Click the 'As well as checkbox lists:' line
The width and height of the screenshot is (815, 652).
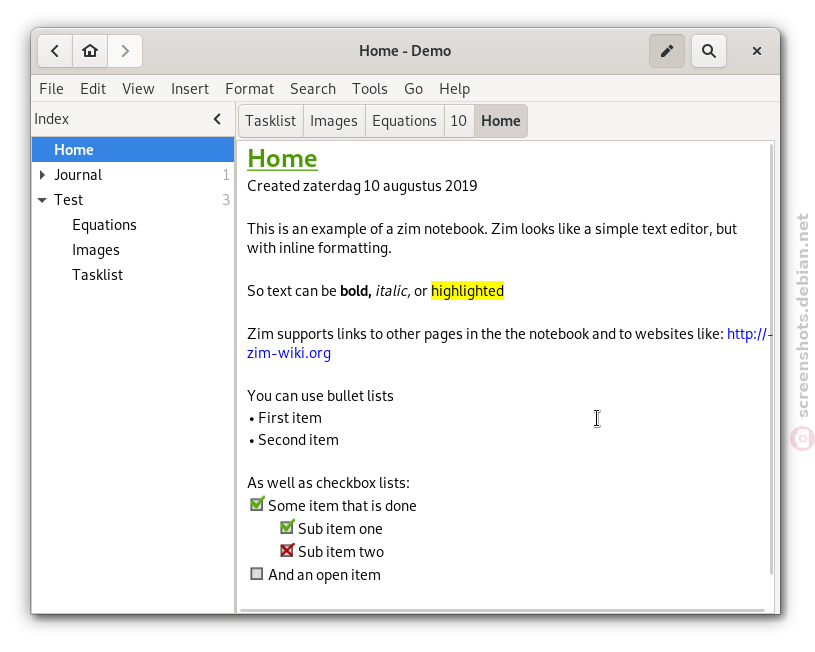328,483
